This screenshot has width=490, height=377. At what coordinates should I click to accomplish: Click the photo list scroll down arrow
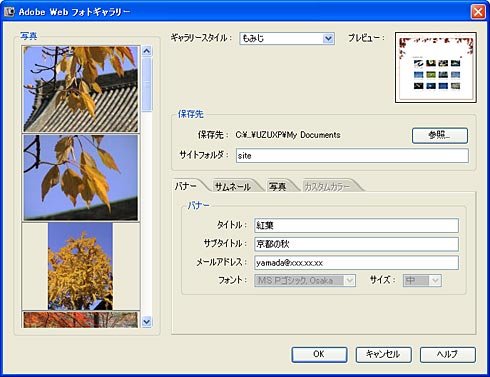pyautogui.click(x=147, y=322)
